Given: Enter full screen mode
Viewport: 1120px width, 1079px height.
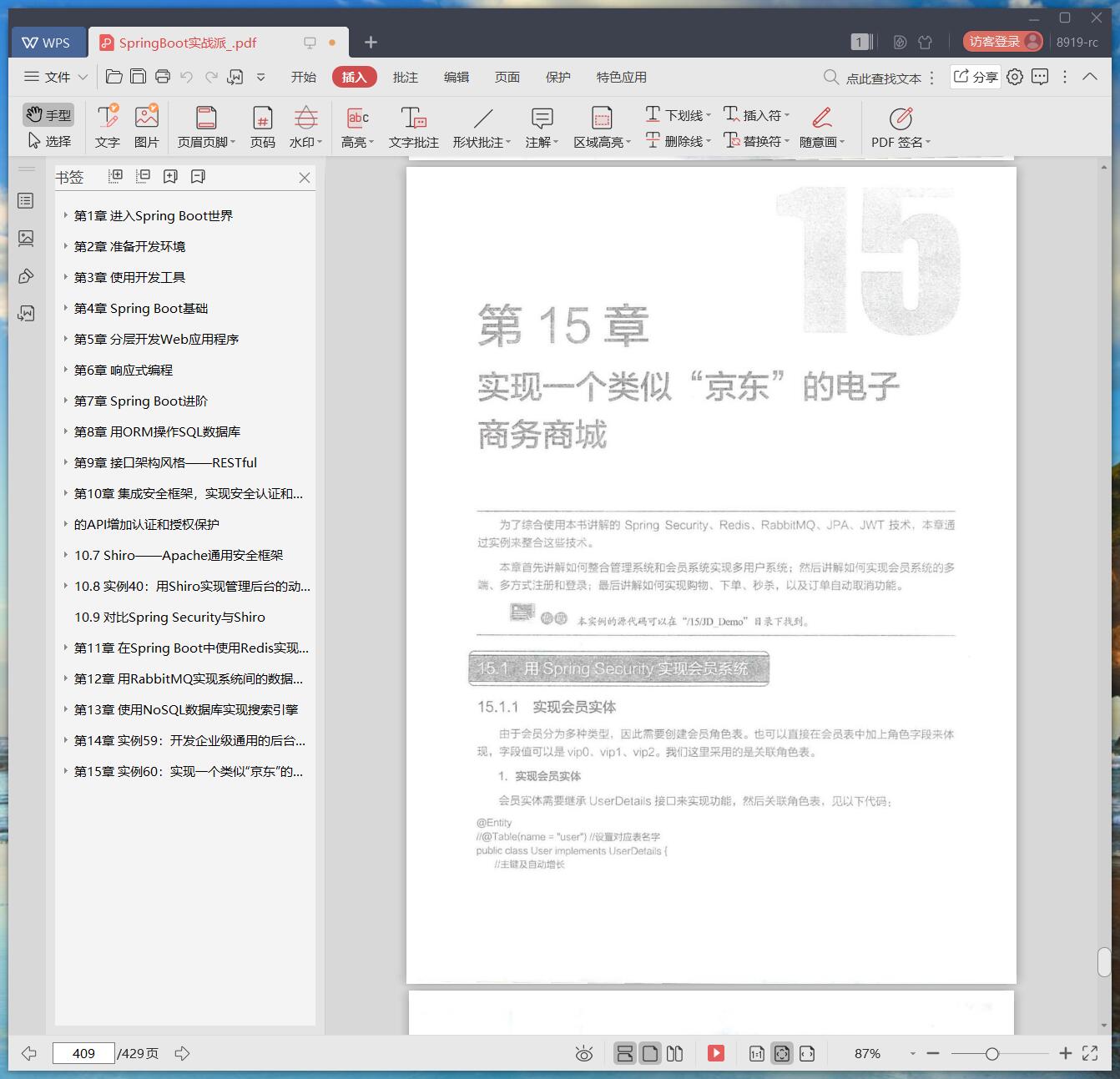Looking at the screenshot, I should 1090,1053.
